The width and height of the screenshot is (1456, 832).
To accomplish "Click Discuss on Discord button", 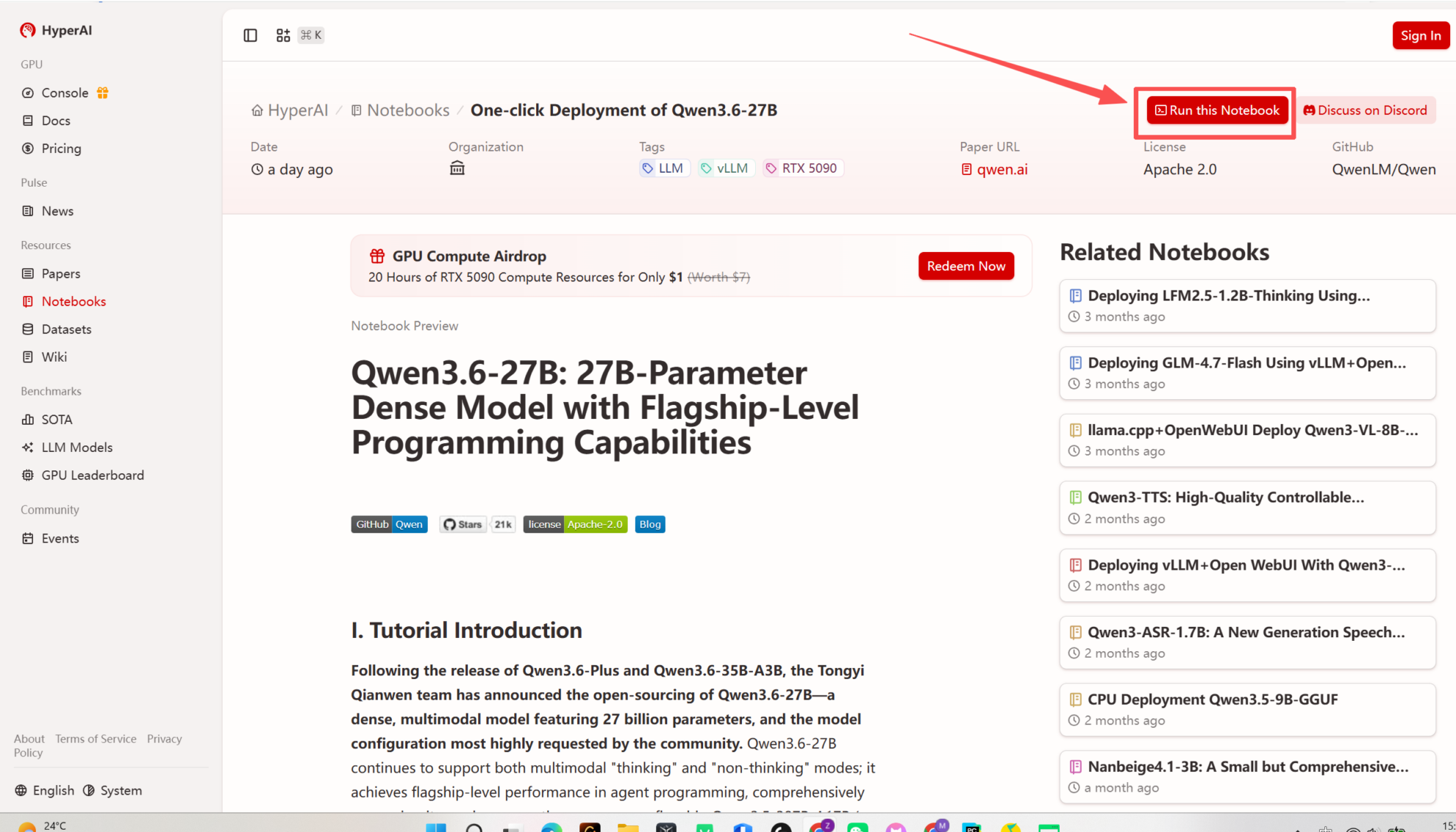I will click(1366, 110).
